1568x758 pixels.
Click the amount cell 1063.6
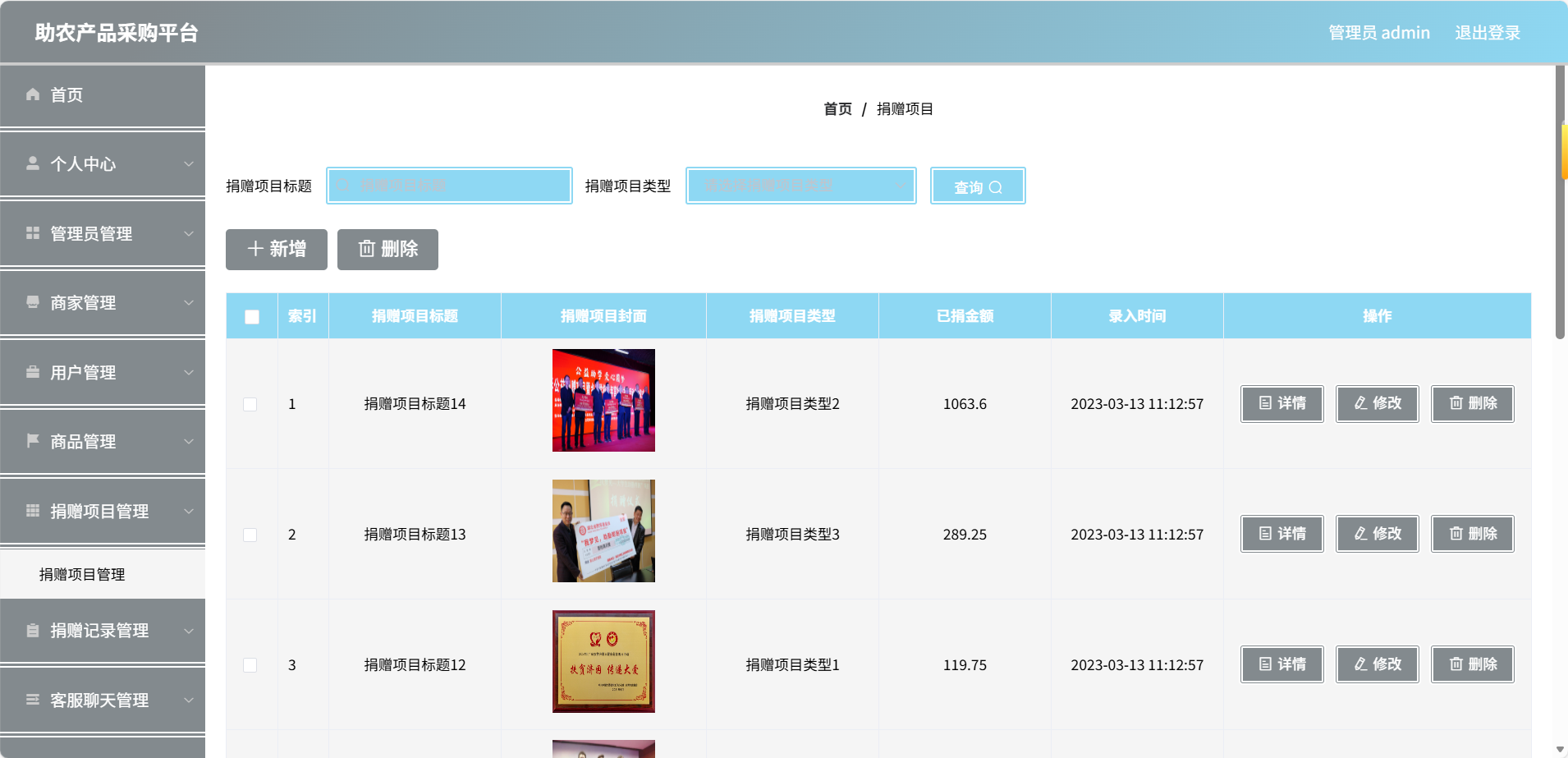click(965, 404)
